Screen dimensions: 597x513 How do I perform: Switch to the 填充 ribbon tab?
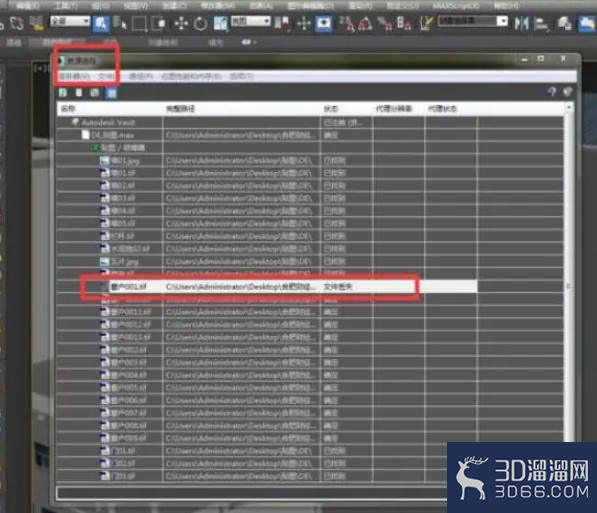point(215,42)
